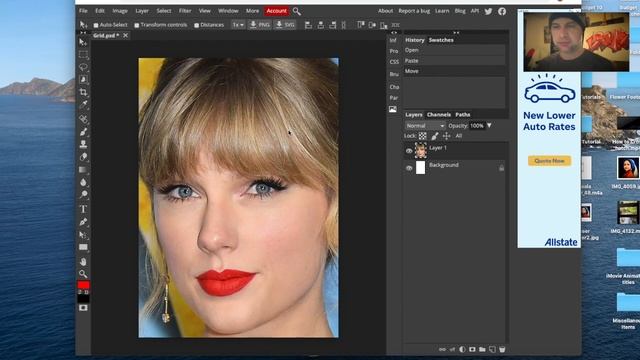Open the Filter menu

(185, 11)
